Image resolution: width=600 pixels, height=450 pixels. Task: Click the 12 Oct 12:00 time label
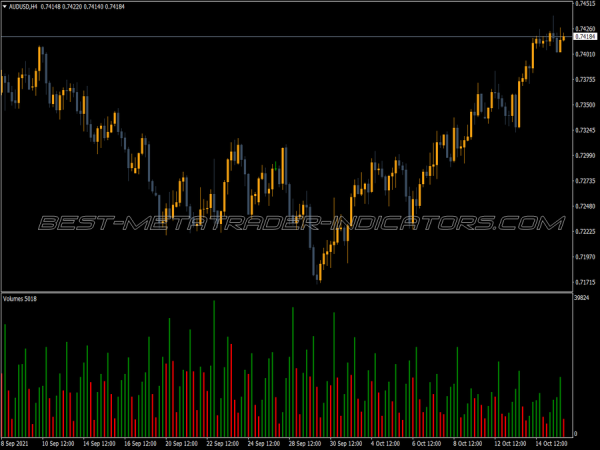point(510,444)
